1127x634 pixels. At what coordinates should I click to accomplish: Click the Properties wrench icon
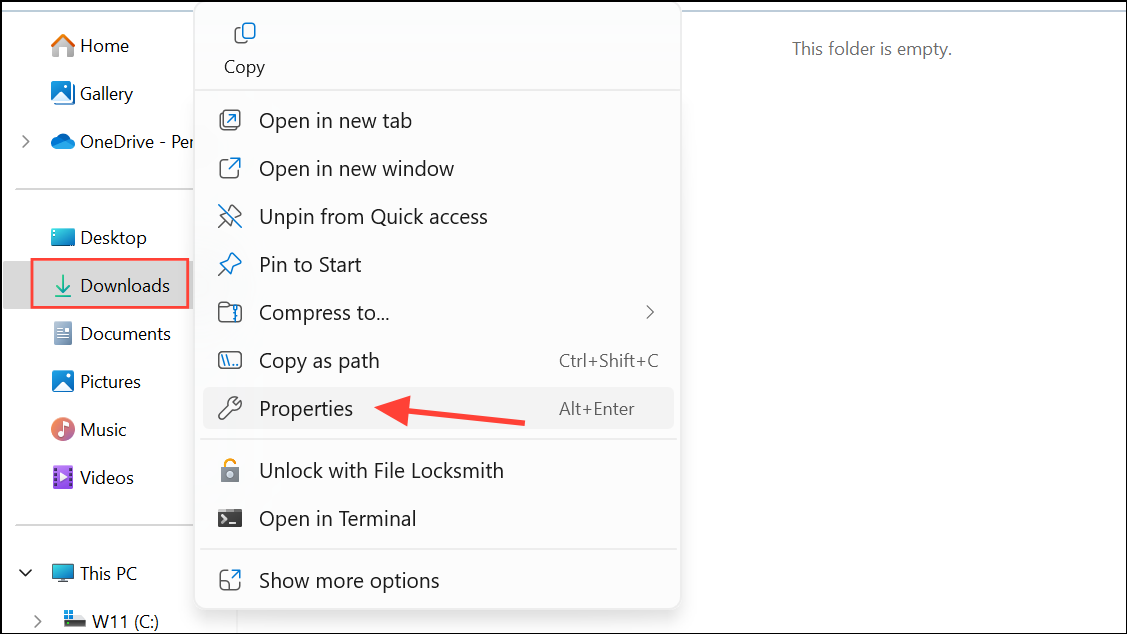(x=230, y=408)
